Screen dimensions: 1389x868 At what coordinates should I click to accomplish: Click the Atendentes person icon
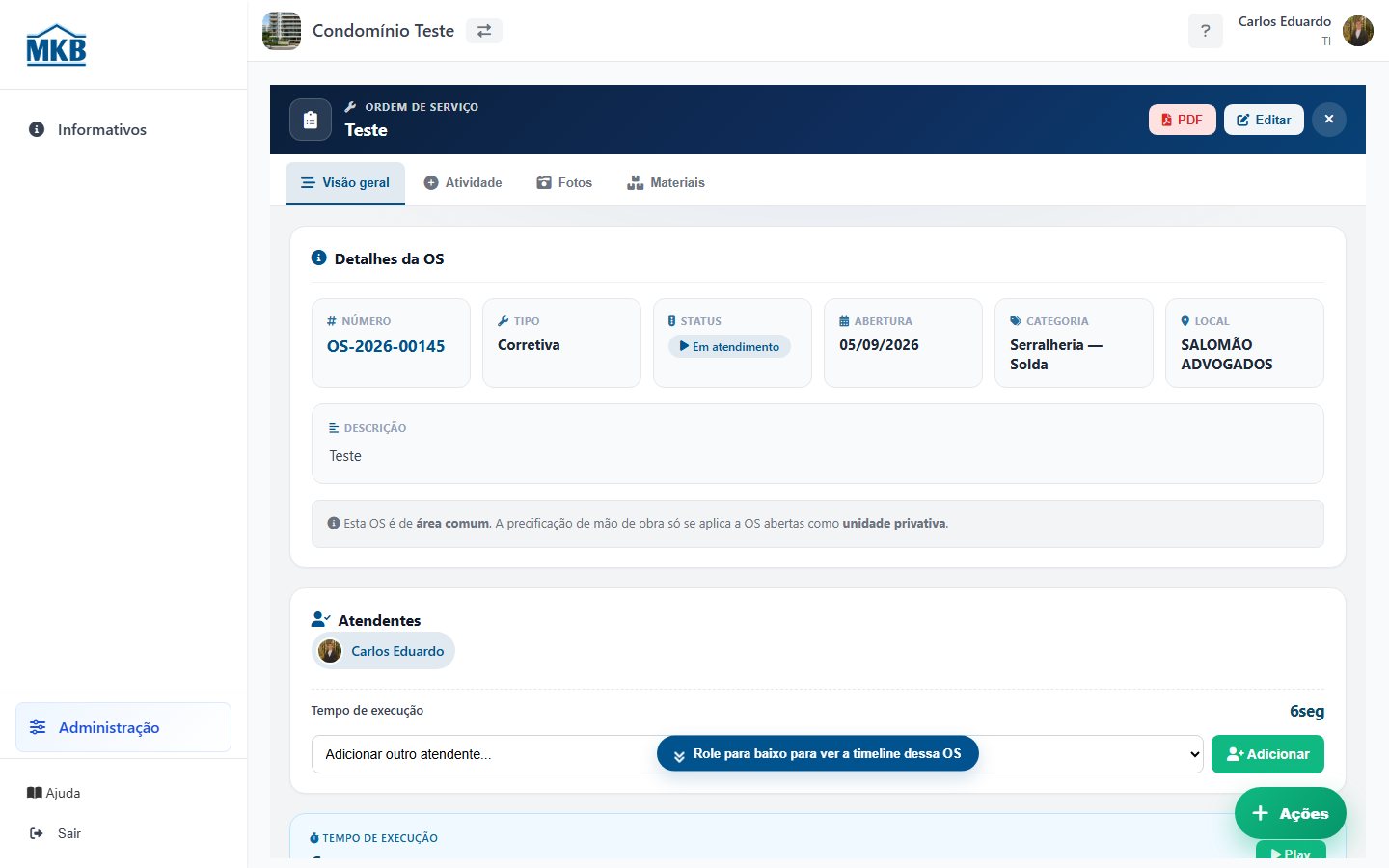(x=321, y=619)
